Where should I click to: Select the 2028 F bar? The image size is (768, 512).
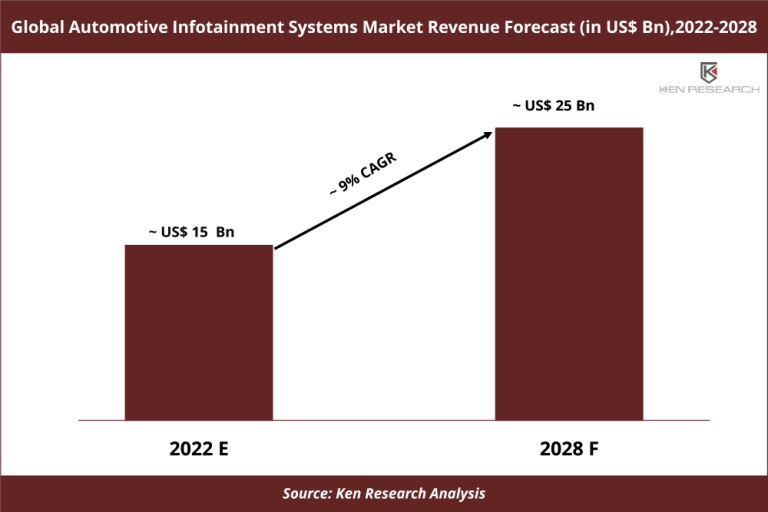pos(569,274)
